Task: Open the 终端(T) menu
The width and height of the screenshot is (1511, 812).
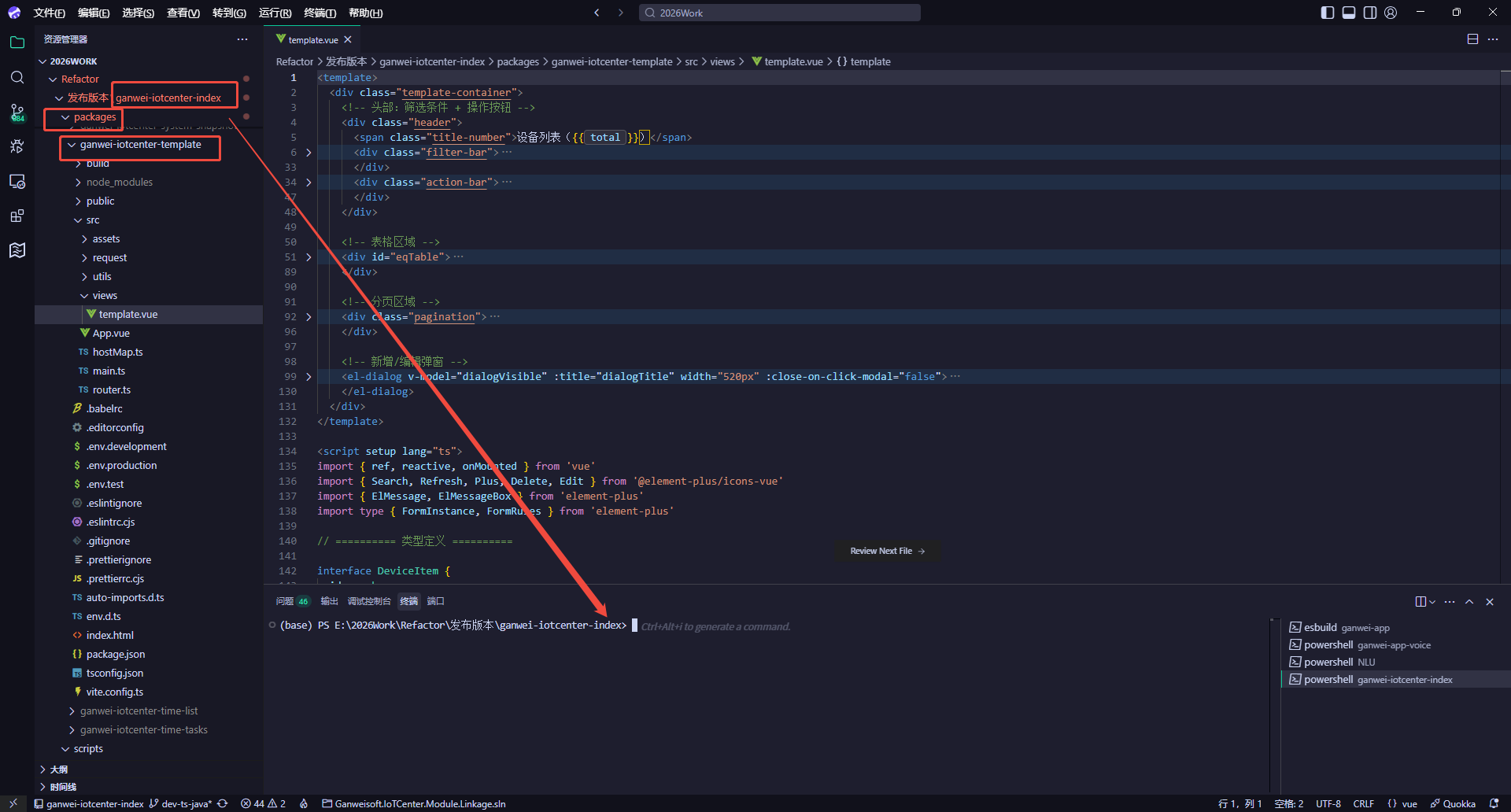Action: click(x=320, y=13)
